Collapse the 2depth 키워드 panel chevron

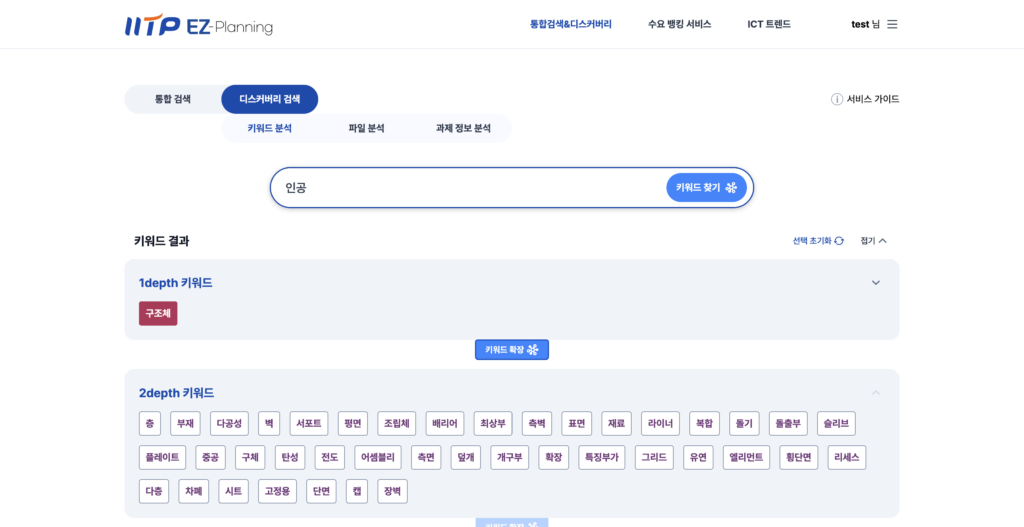876,393
